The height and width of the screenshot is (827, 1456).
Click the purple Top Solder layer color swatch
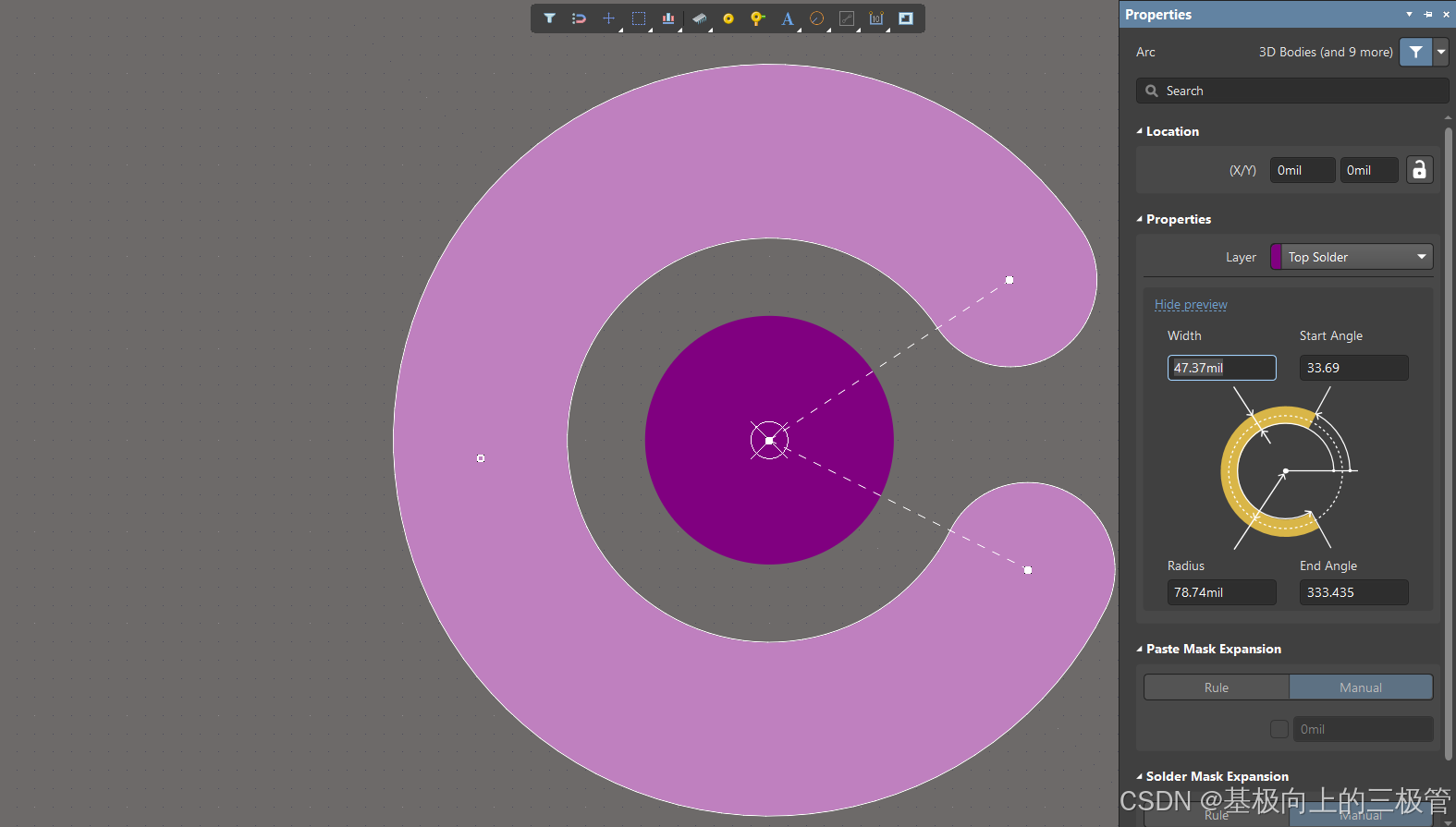click(x=1276, y=257)
